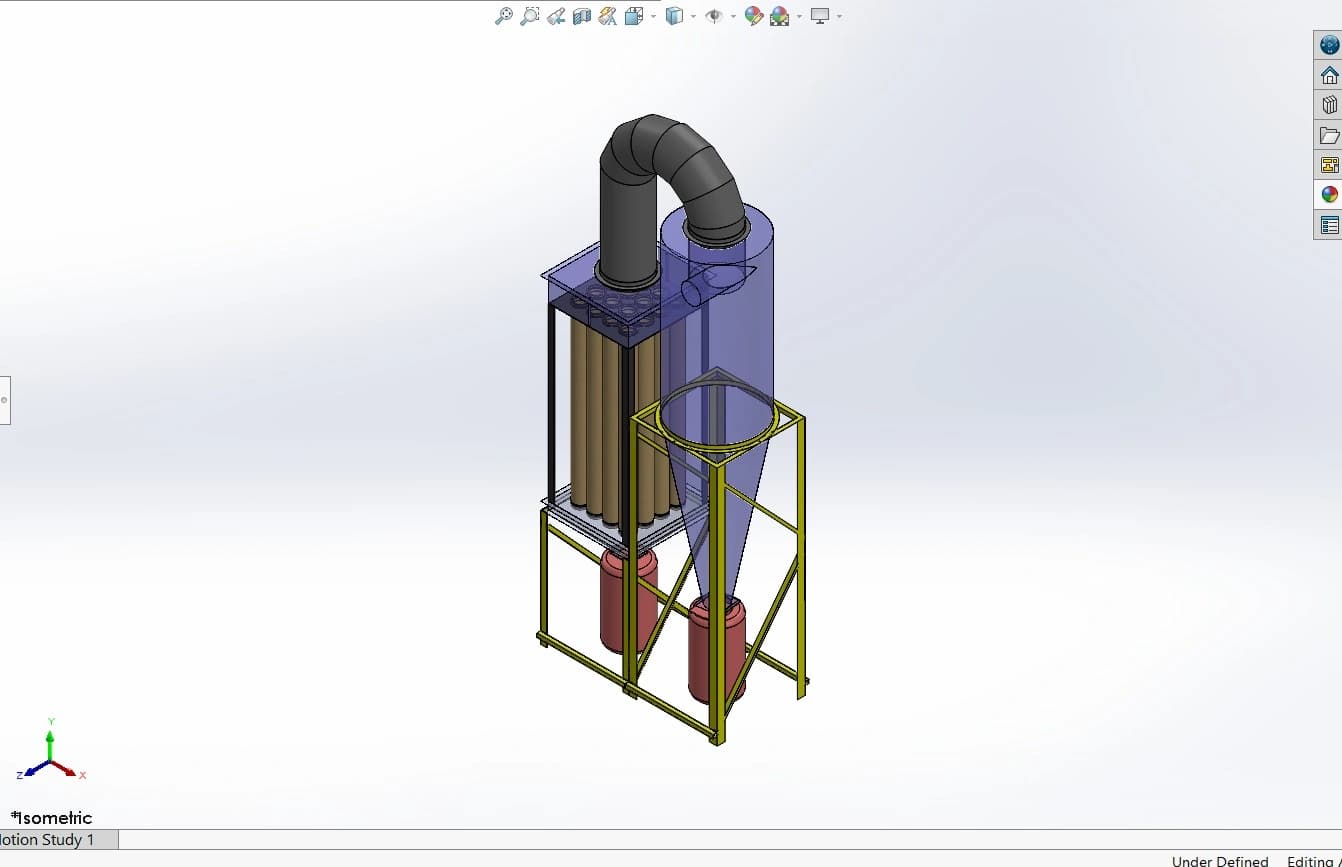This screenshot has width=1342, height=867.
Task: Expand the Apply Scene dropdown arrow
Action: 800,16
